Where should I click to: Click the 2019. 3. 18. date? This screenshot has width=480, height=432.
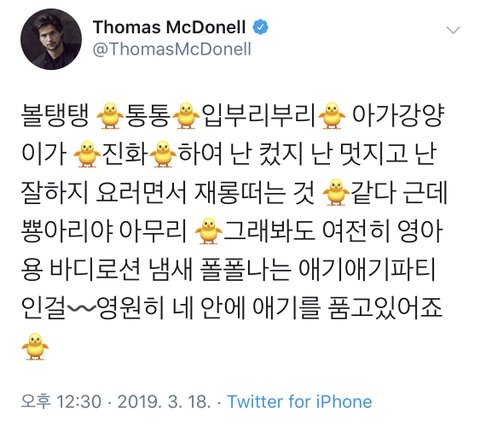164,401
